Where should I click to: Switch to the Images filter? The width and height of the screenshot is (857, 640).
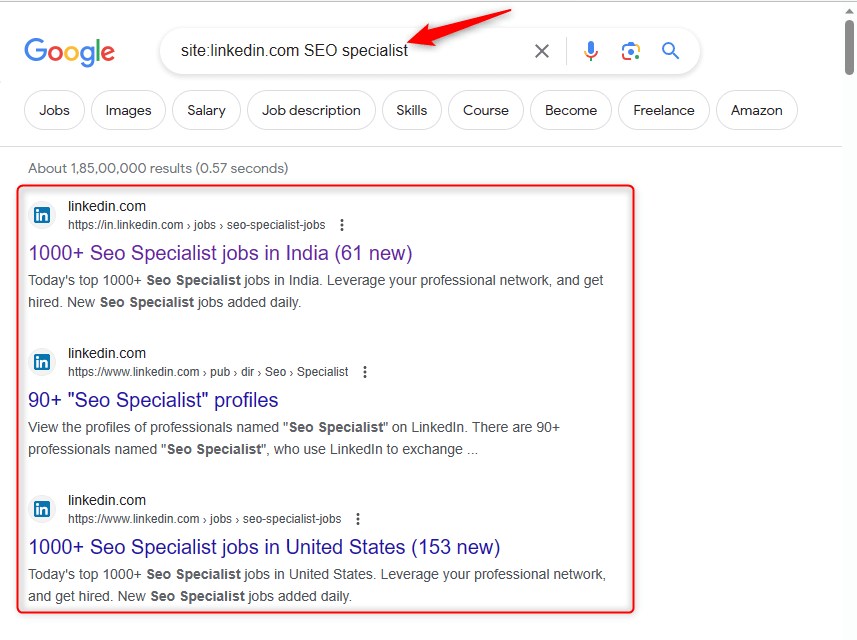(128, 110)
